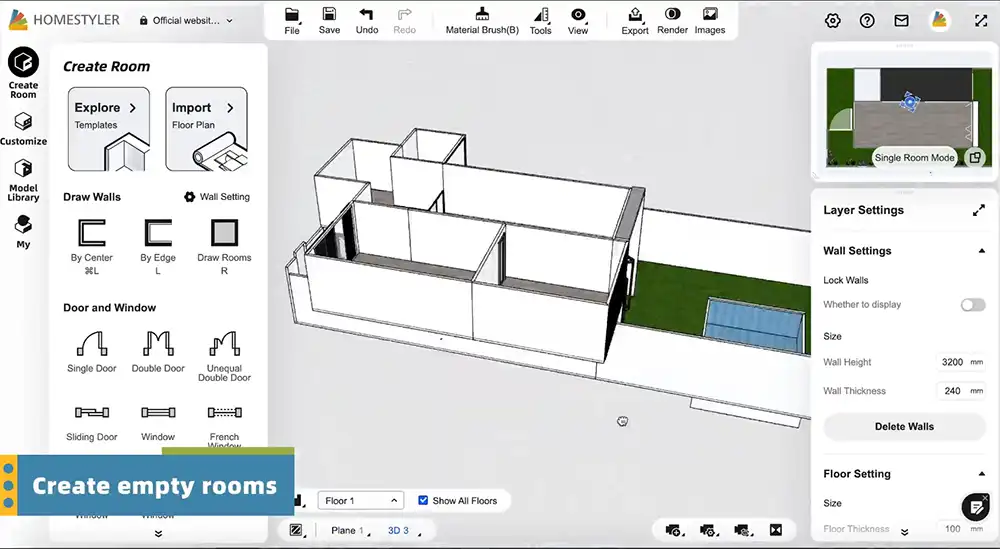Viewport: 1000px width, 549px height.
Task: Open the File menu icon
Action: click(x=292, y=21)
